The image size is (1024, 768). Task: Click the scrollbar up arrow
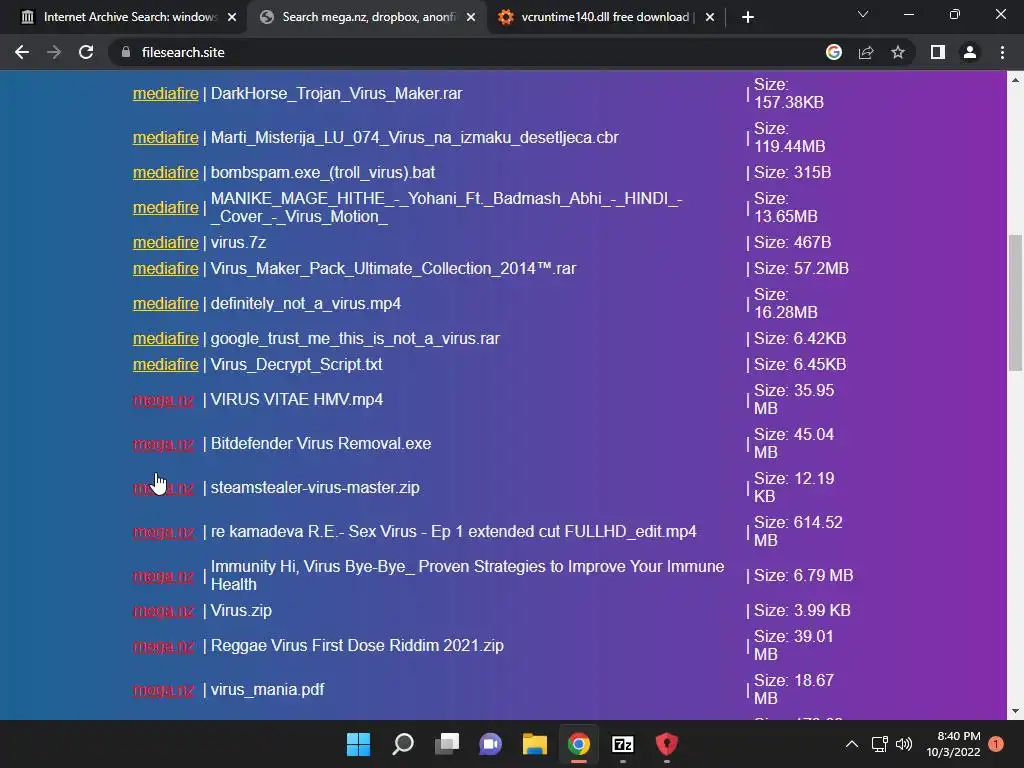pyautogui.click(x=1015, y=80)
